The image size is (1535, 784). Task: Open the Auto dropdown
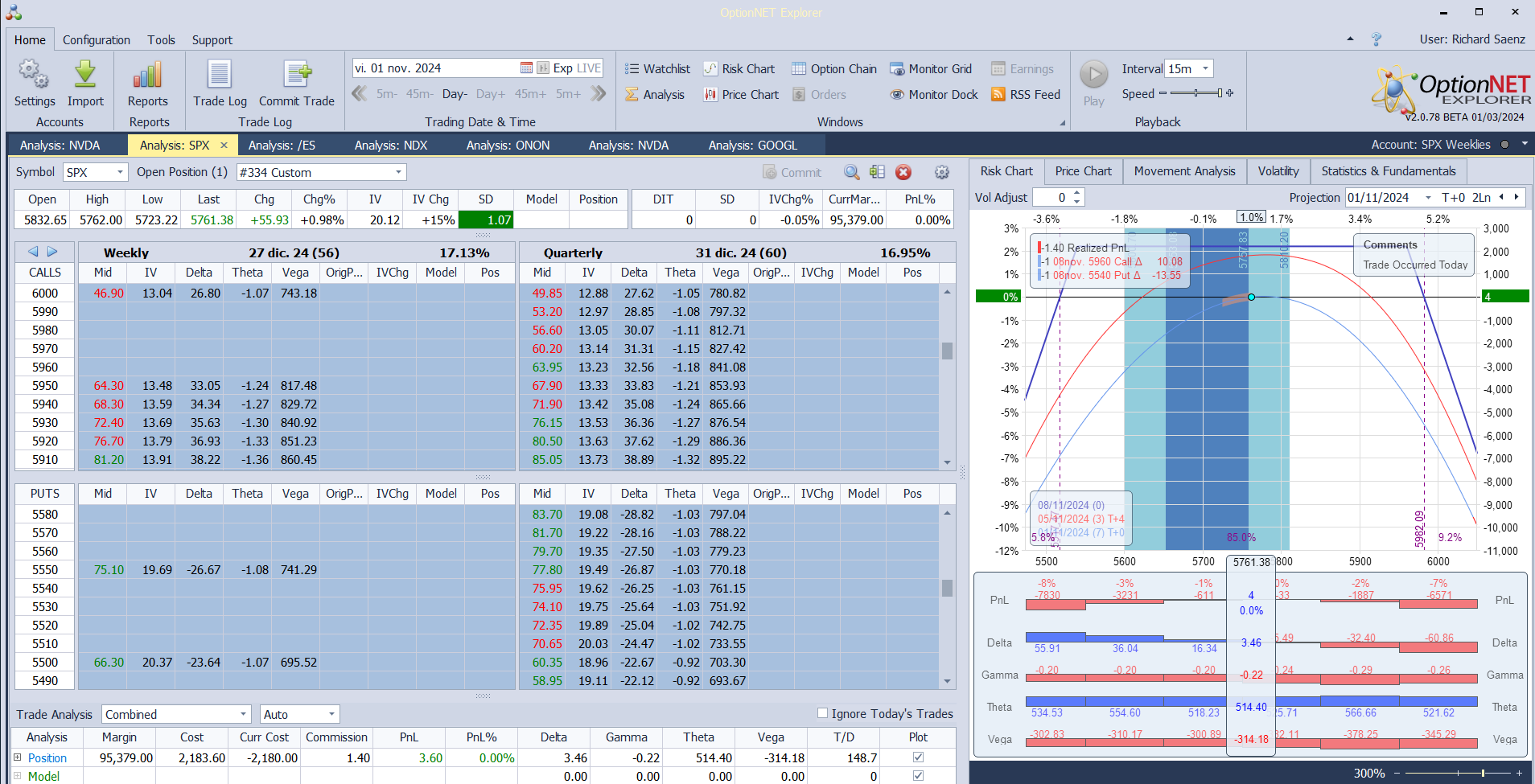pos(331,714)
